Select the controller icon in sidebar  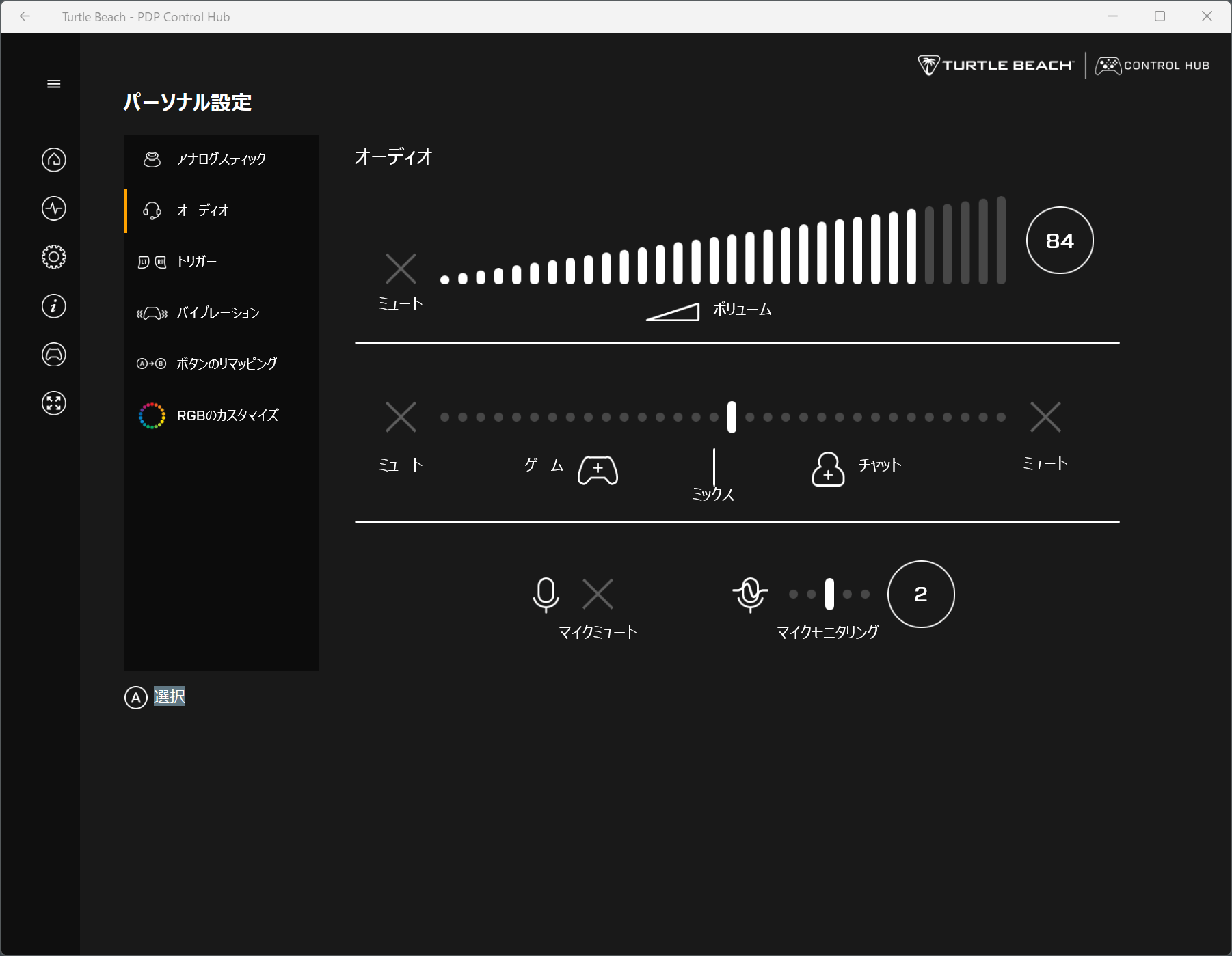(53, 355)
